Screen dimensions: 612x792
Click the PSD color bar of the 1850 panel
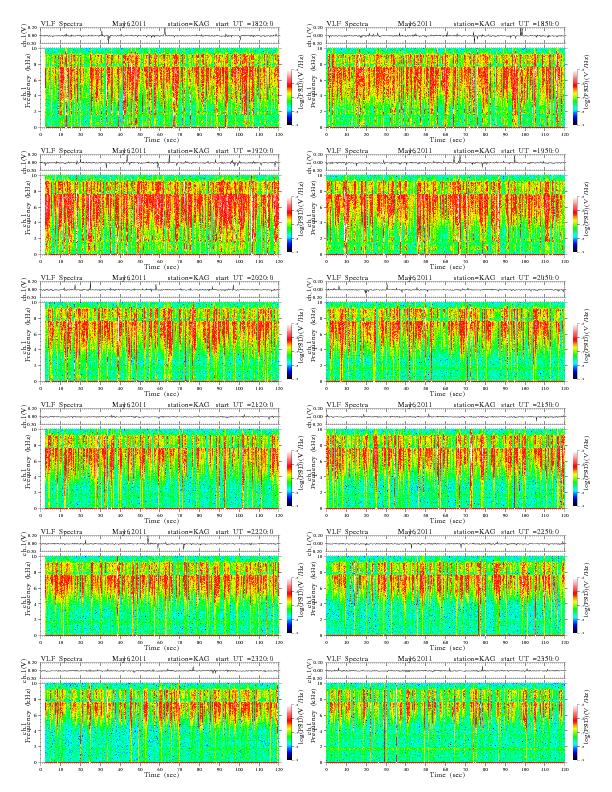575,96
